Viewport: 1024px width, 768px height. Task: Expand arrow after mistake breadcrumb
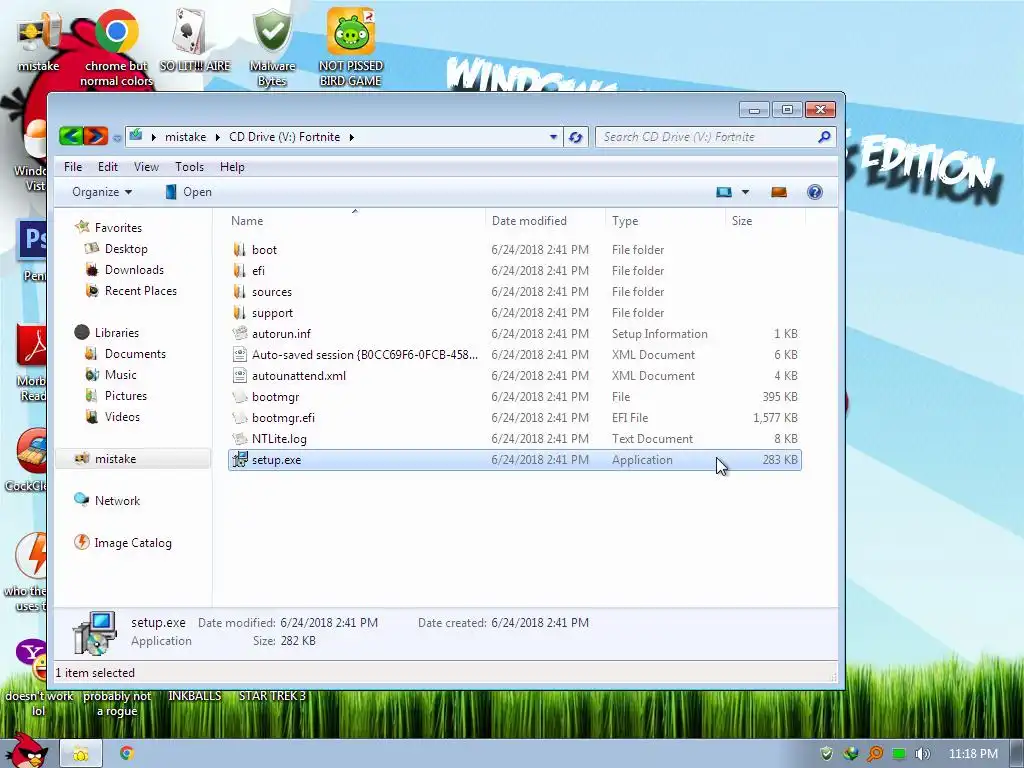coord(217,137)
